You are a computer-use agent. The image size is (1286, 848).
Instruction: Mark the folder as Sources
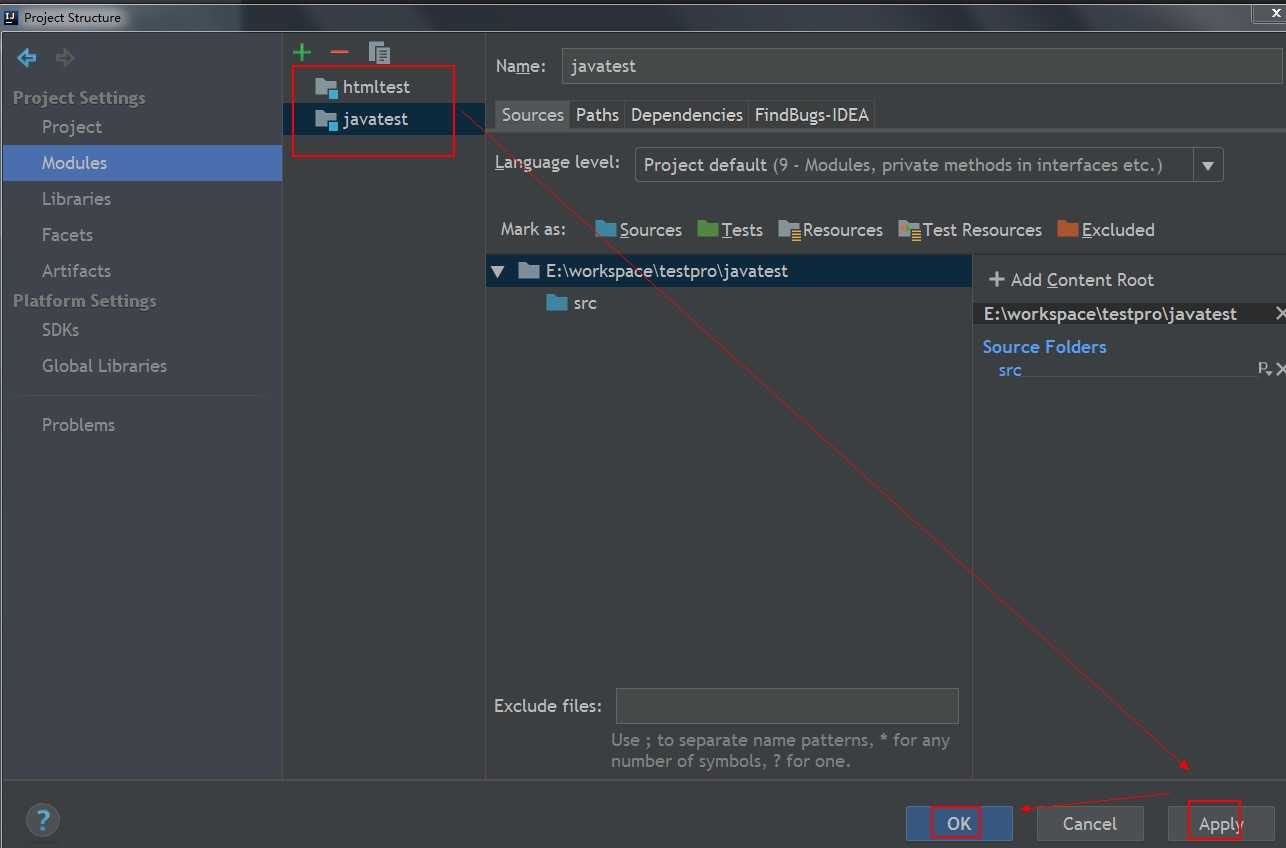(638, 230)
